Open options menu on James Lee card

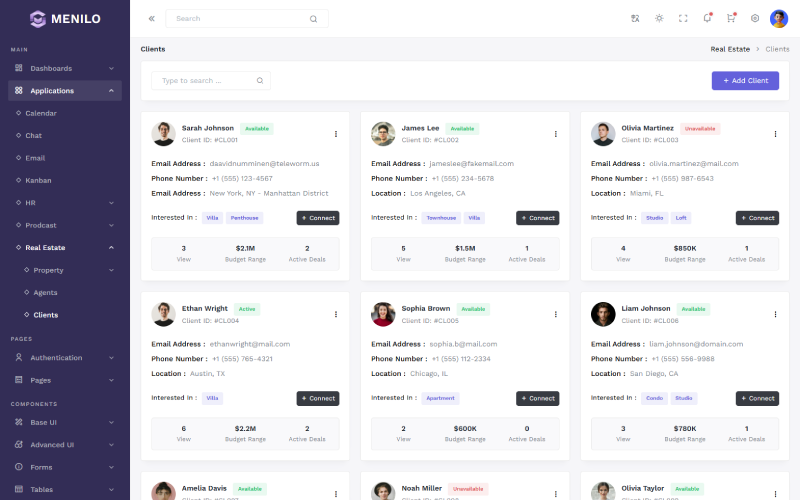tap(556, 134)
